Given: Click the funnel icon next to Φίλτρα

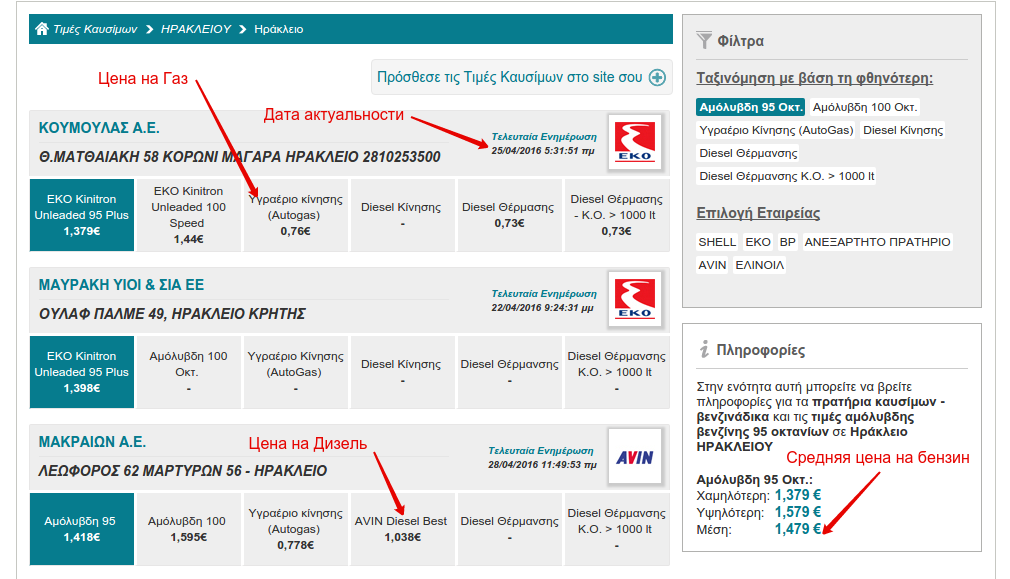Looking at the screenshot, I should (705, 41).
